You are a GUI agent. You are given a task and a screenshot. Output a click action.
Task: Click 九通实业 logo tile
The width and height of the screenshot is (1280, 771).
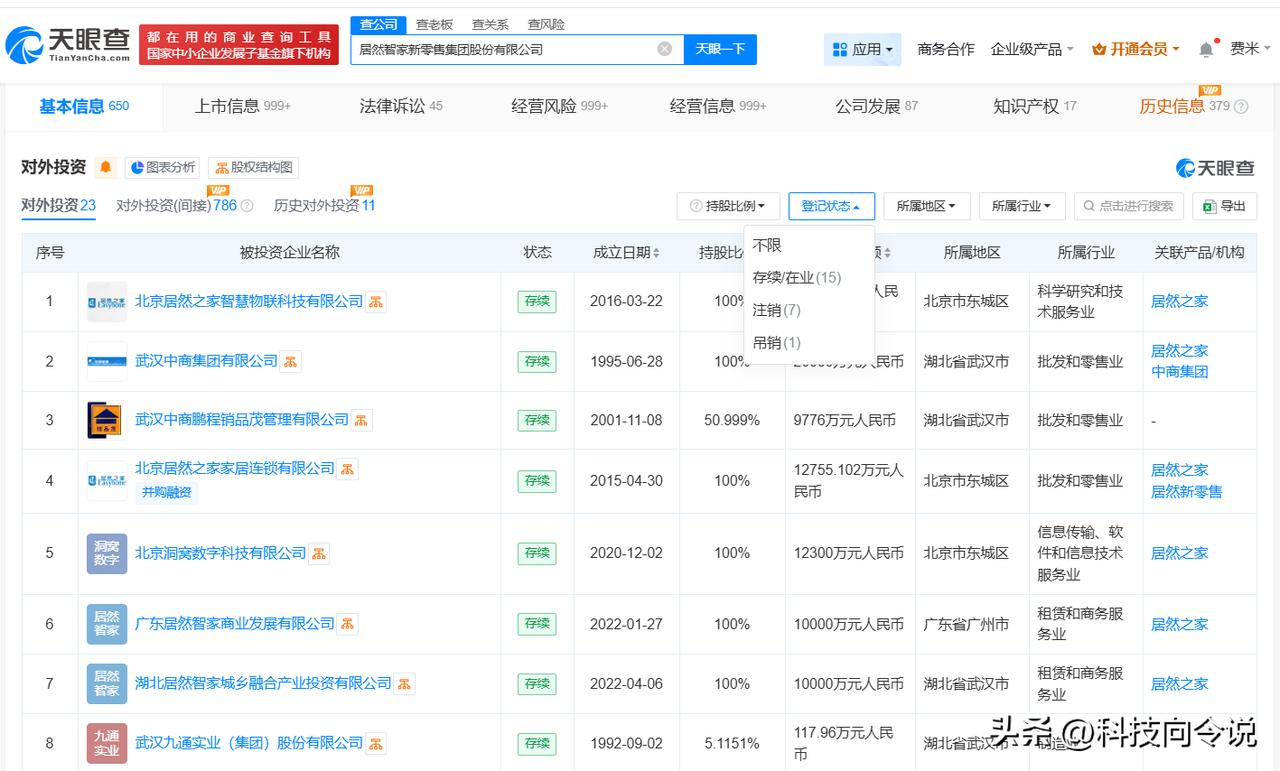pyautogui.click(x=107, y=743)
